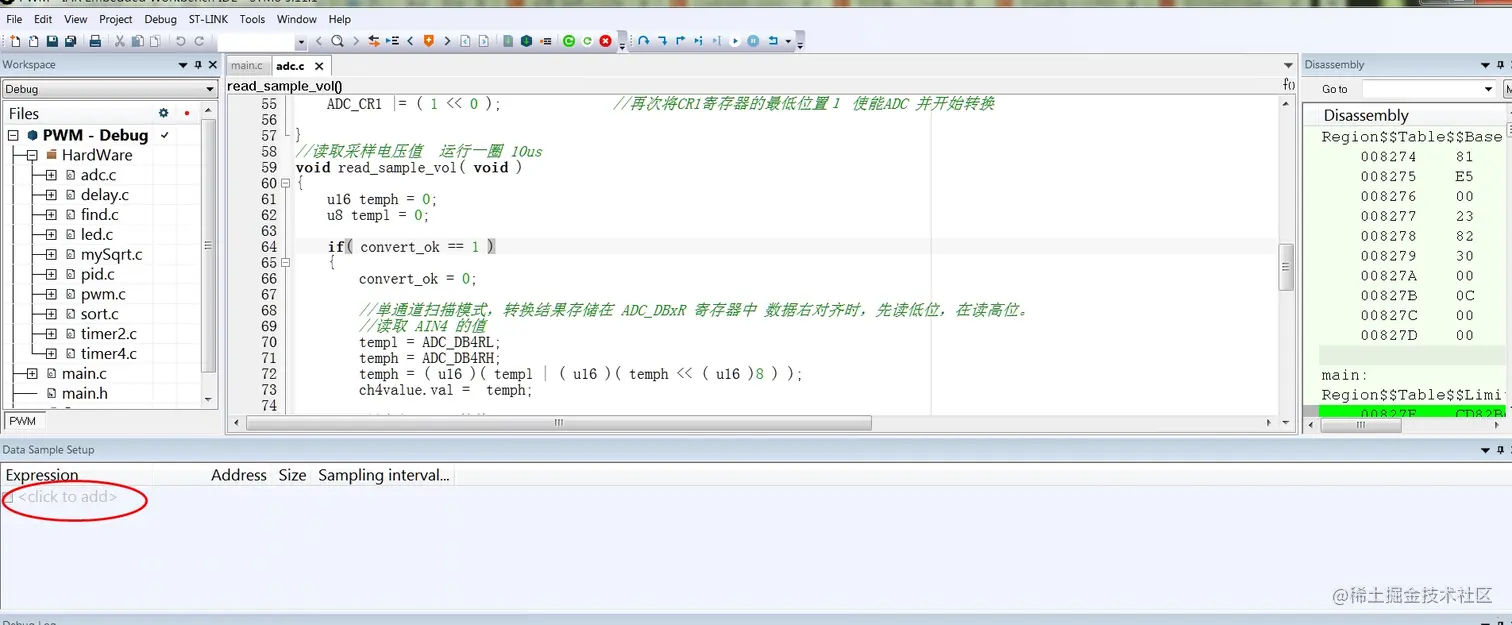The width and height of the screenshot is (1512, 625).
Task: Expand the main.c tree node
Action: tap(32, 373)
